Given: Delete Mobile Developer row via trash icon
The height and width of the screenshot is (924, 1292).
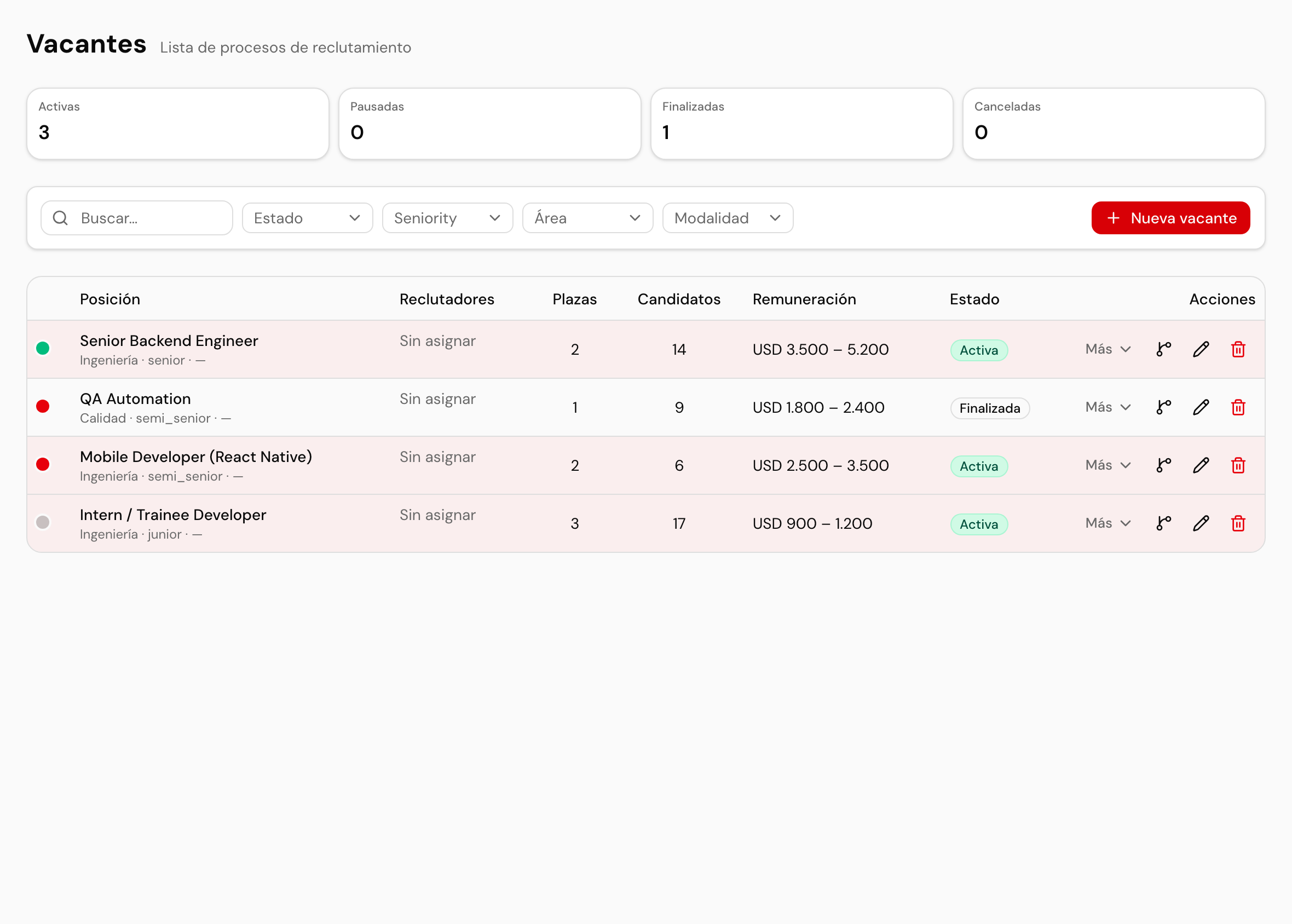Looking at the screenshot, I should [1238, 465].
